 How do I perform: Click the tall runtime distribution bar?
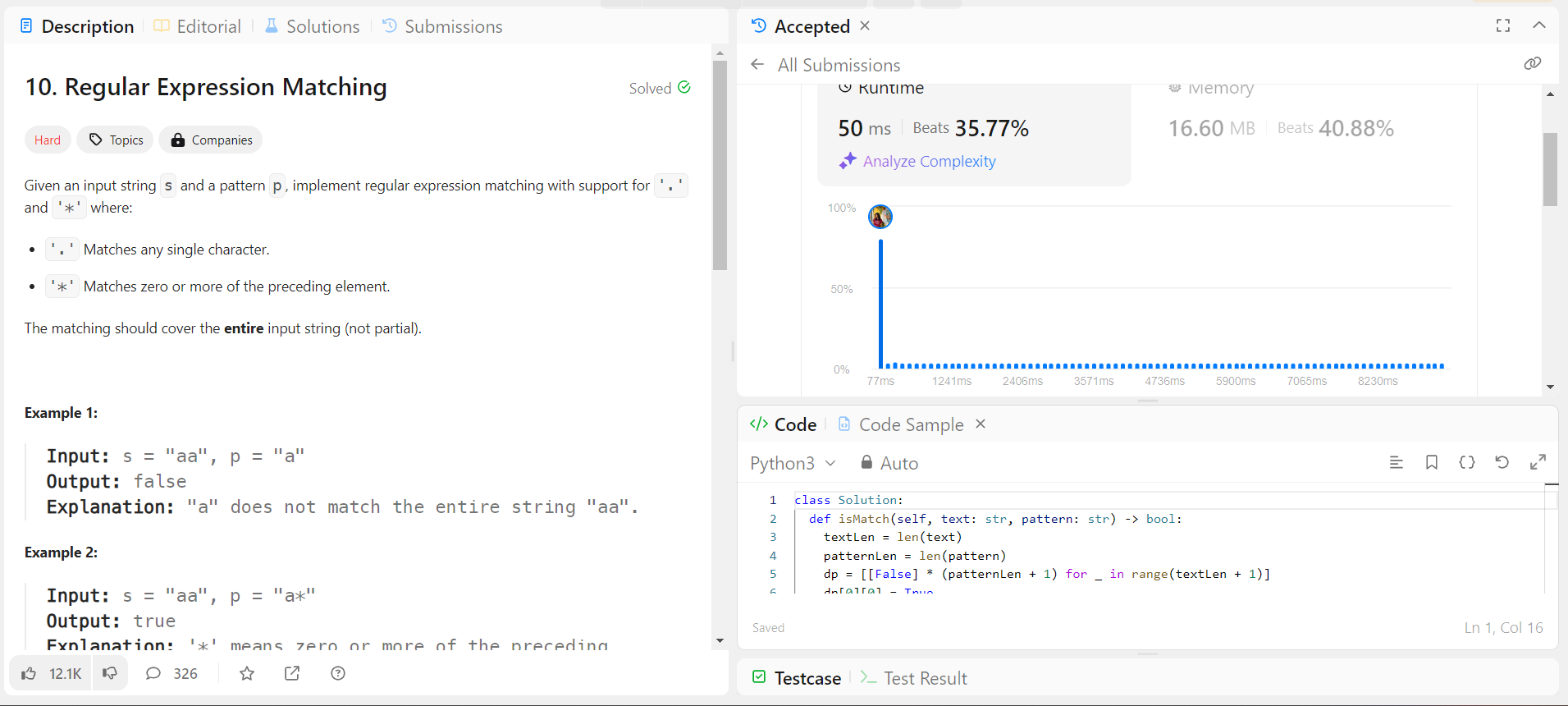coord(880,304)
